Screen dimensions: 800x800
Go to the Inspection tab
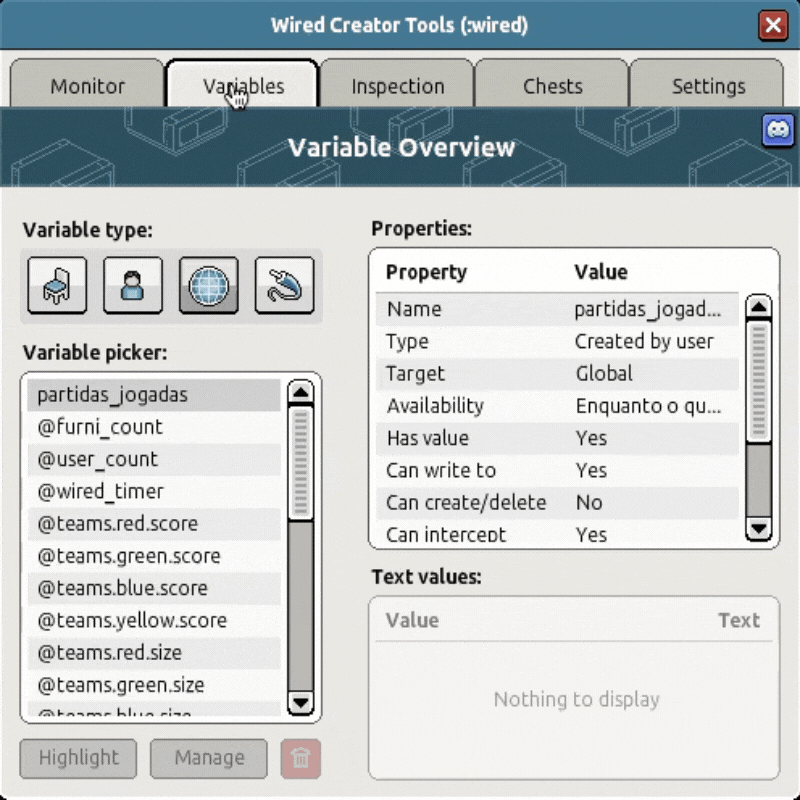pos(397,85)
